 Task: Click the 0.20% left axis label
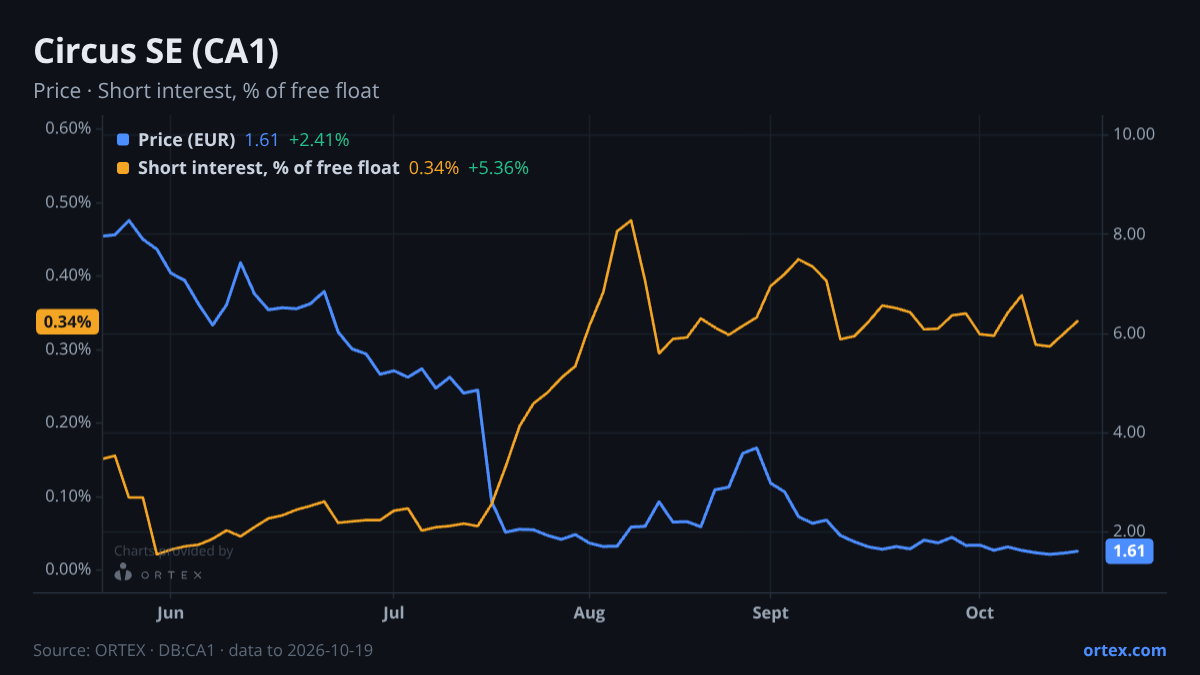[68, 422]
